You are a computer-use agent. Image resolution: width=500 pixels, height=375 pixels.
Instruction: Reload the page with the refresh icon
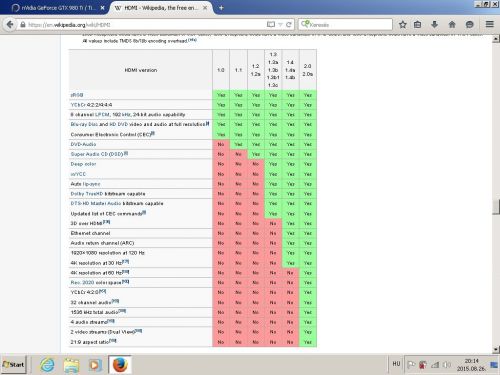click(x=289, y=24)
